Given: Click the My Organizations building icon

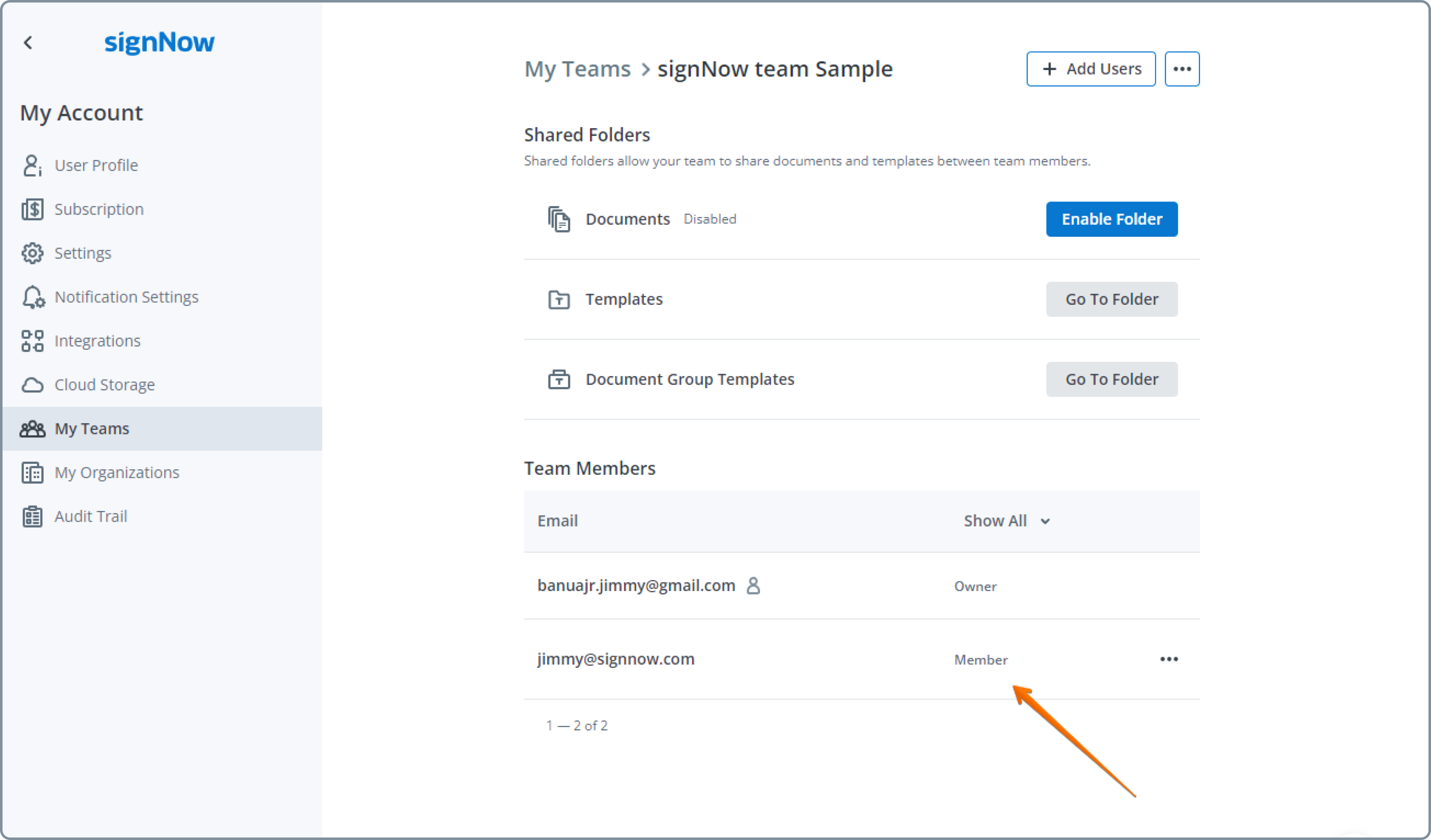Looking at the screenshot, I should click(x=32, y=473).
